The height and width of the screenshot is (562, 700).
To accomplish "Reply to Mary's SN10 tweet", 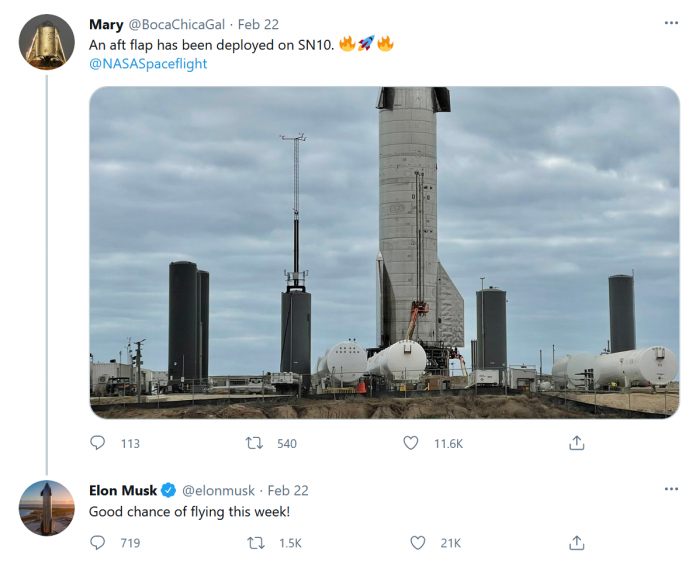I will (x=98, y=443).
